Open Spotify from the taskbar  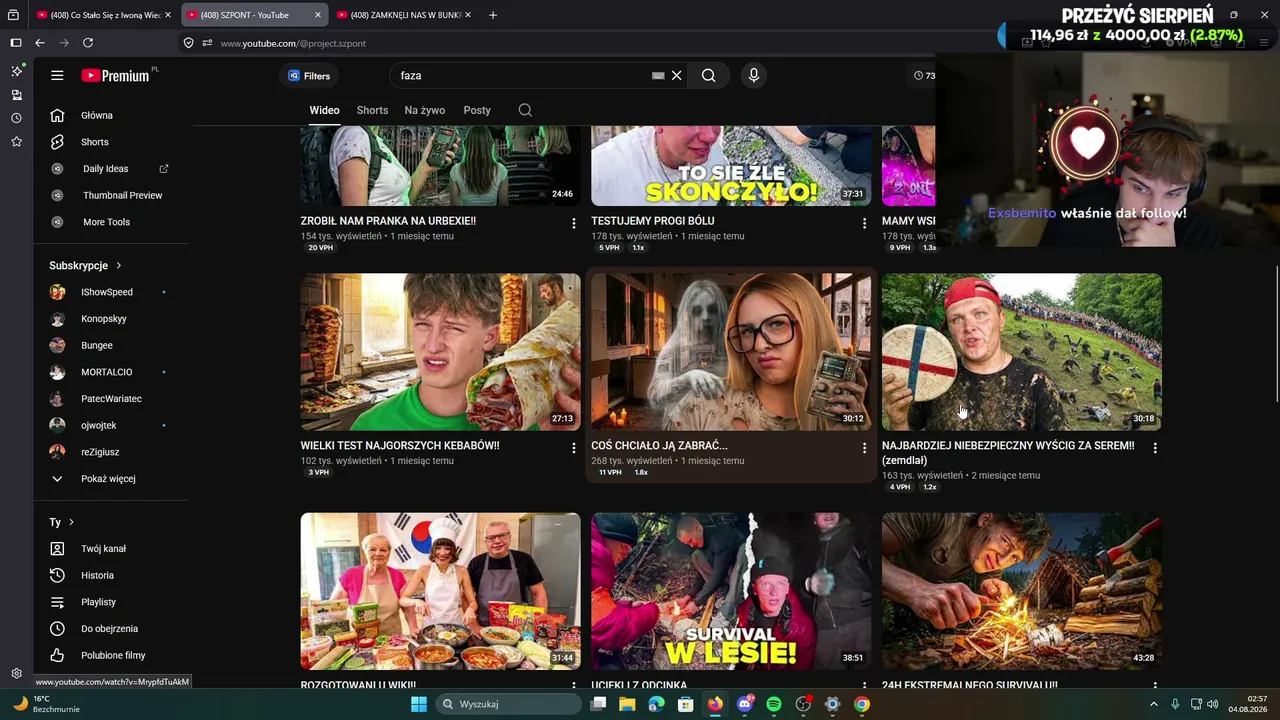tap(774, 704)
